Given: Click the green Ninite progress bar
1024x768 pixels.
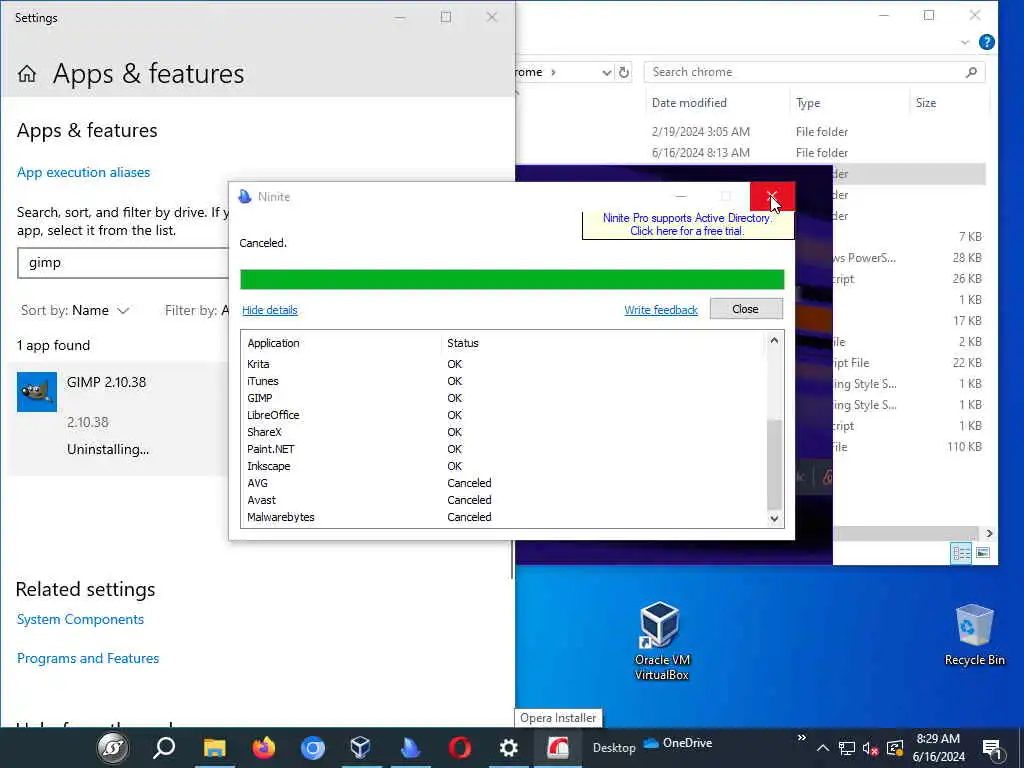Looking at the screenshot, I should 512,280.
